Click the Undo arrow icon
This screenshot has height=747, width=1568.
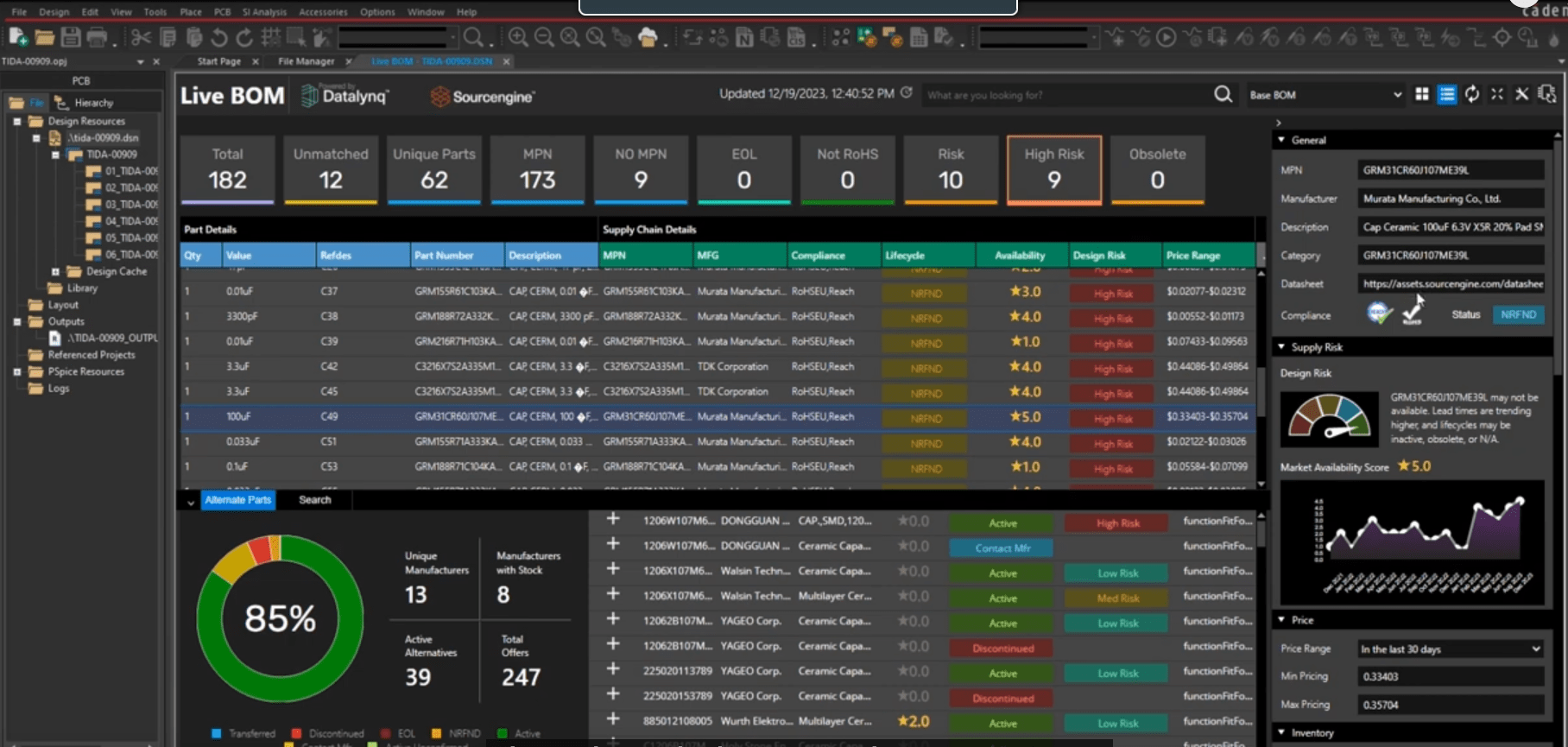coord(219,37)
